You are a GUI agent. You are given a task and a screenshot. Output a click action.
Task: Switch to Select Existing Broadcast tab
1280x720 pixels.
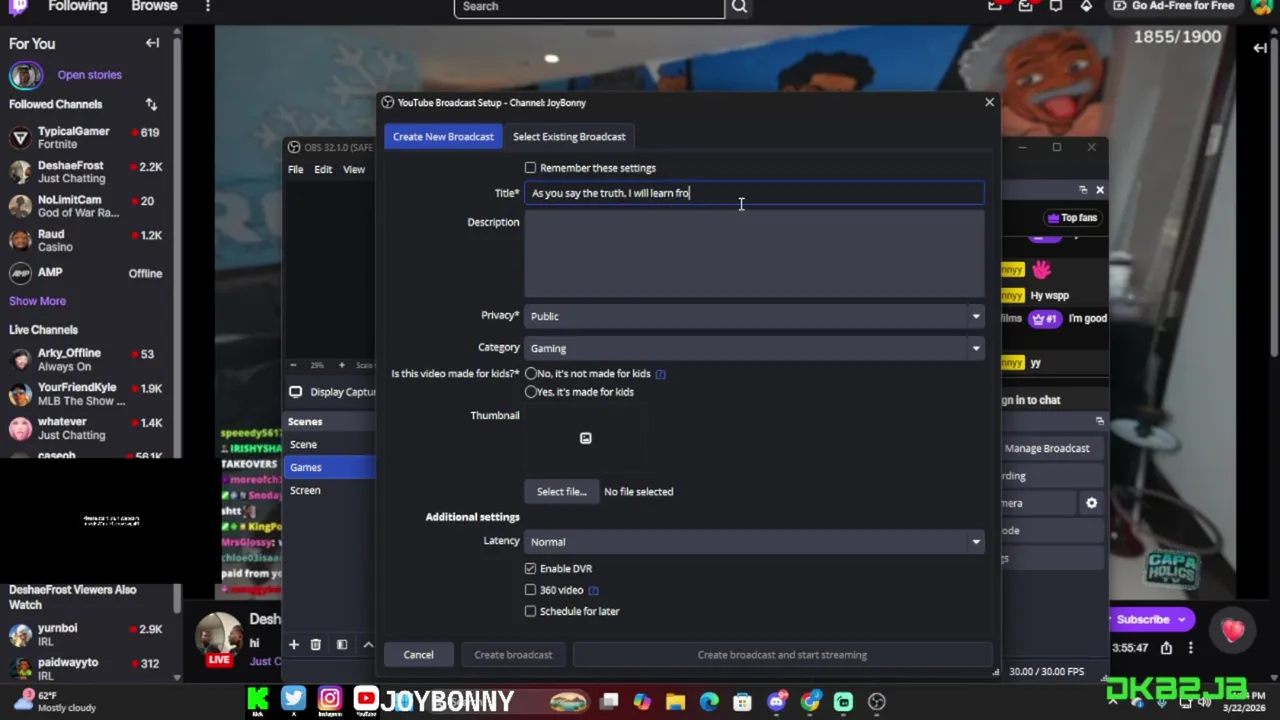click(x=569, y=137)
